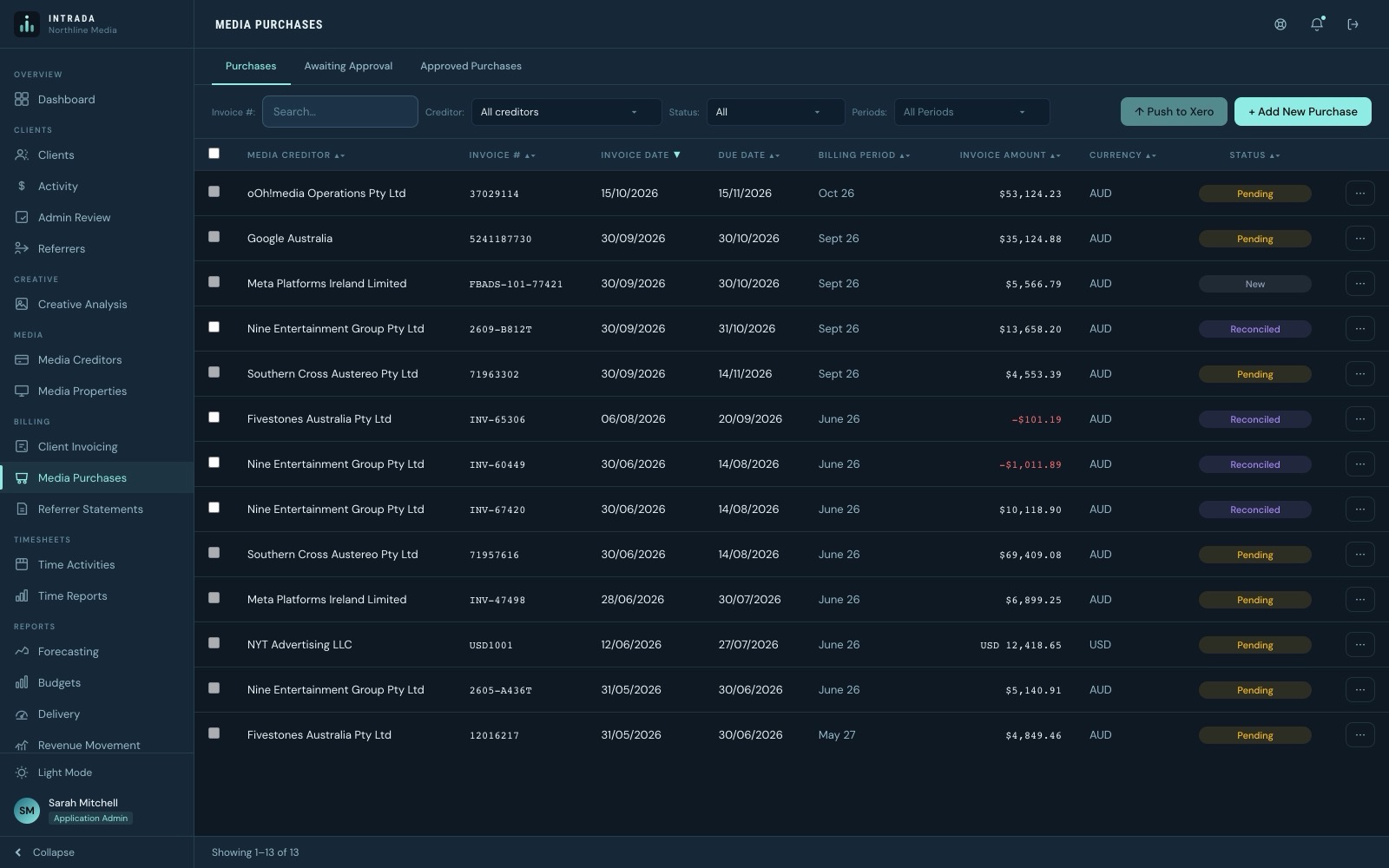The height and width of the screenshot is (868, 1389).
Task: Tick the select-all header checkbox
Action: click(x=214, y=154)
